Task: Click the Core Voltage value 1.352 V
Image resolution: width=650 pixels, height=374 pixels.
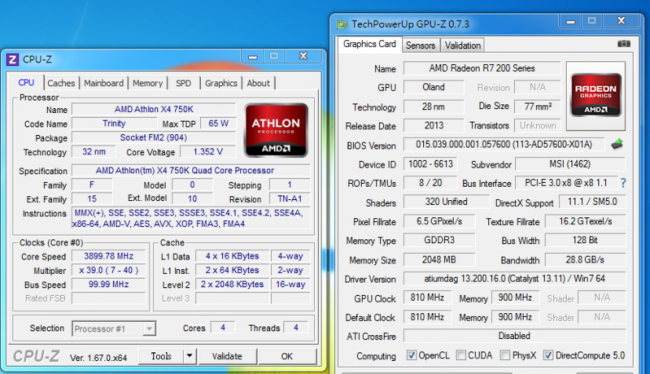Action: (x=208, y=152)
